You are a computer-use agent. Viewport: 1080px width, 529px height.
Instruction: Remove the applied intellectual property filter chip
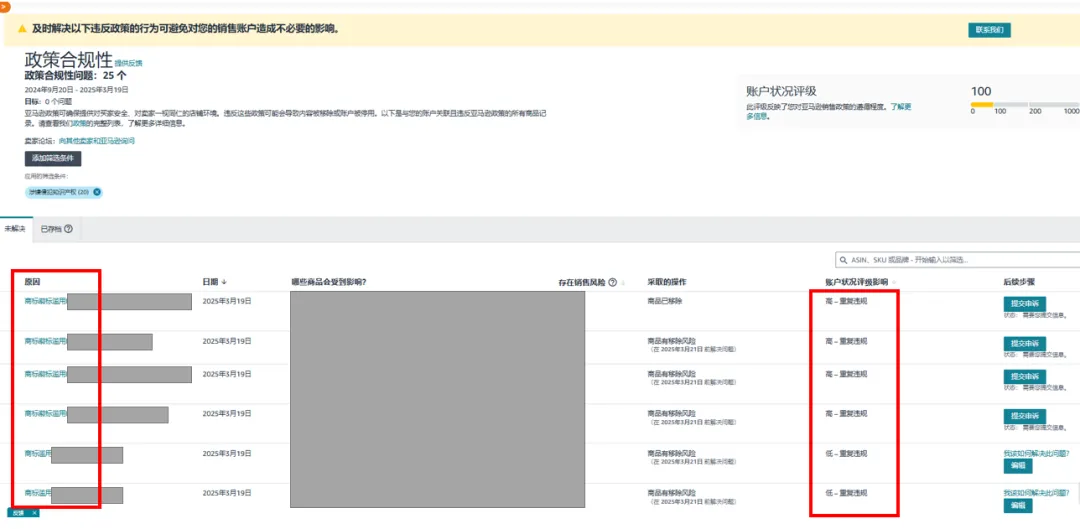[x=97, y=192]
